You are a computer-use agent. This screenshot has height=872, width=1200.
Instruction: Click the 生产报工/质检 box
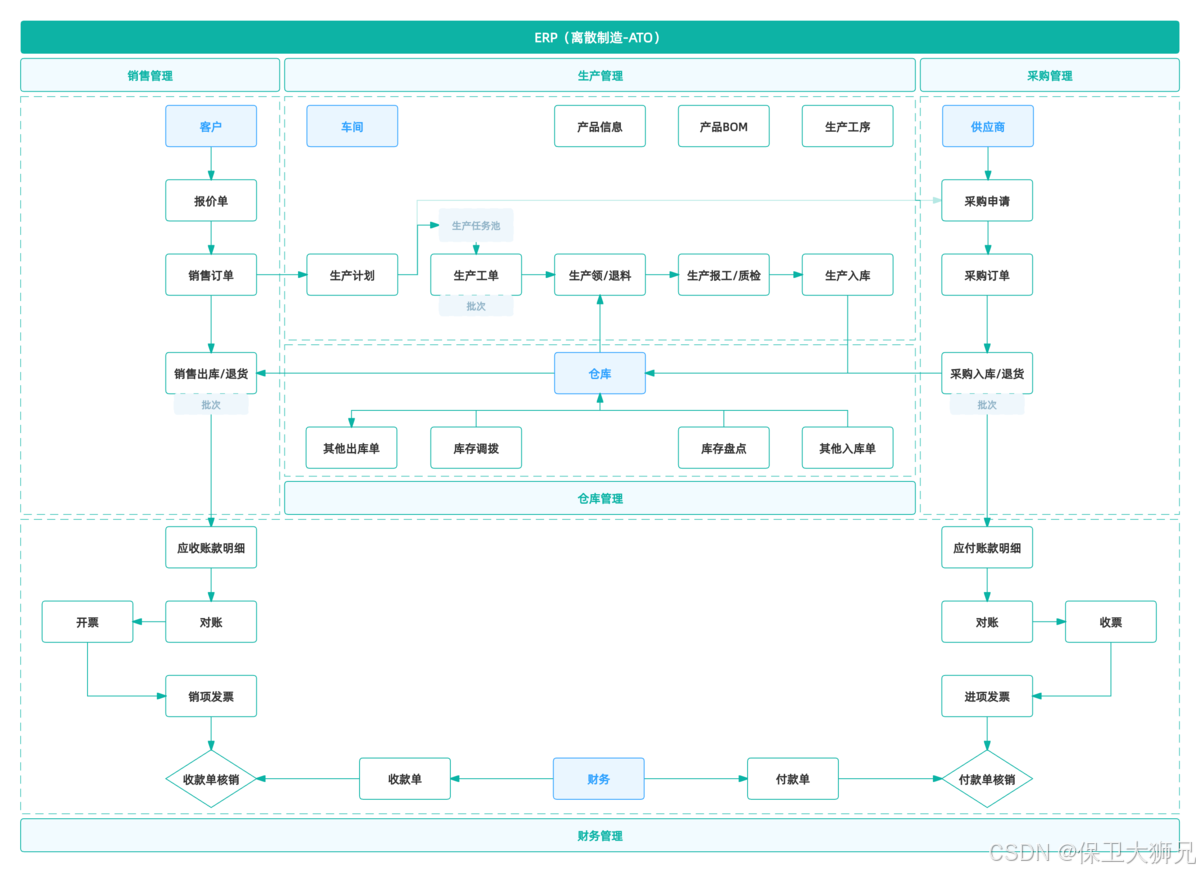click(x=724, y=275)
